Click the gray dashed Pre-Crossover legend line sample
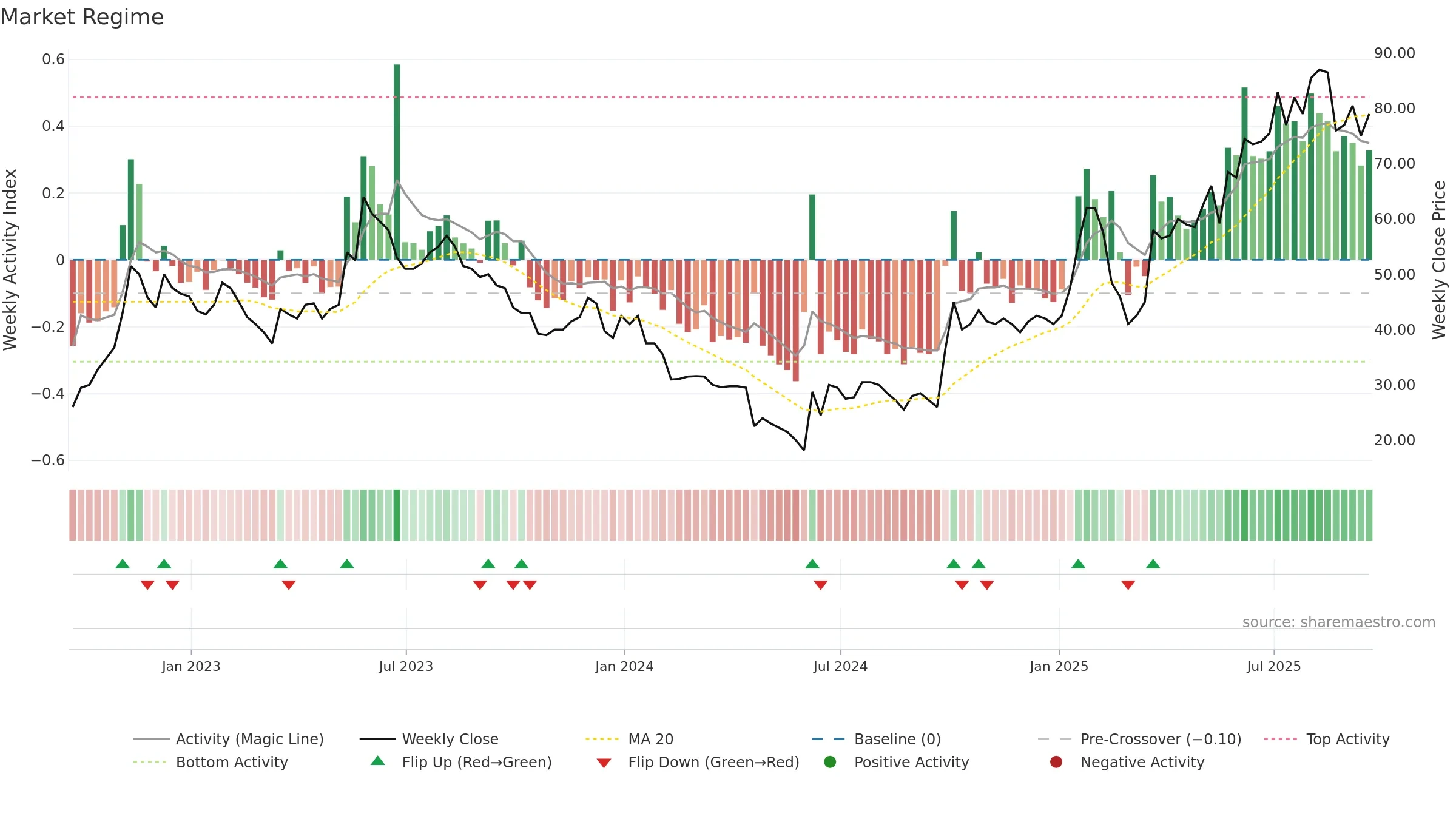The height and width of the screenshot is (819, 1456). click(1054, 739)
